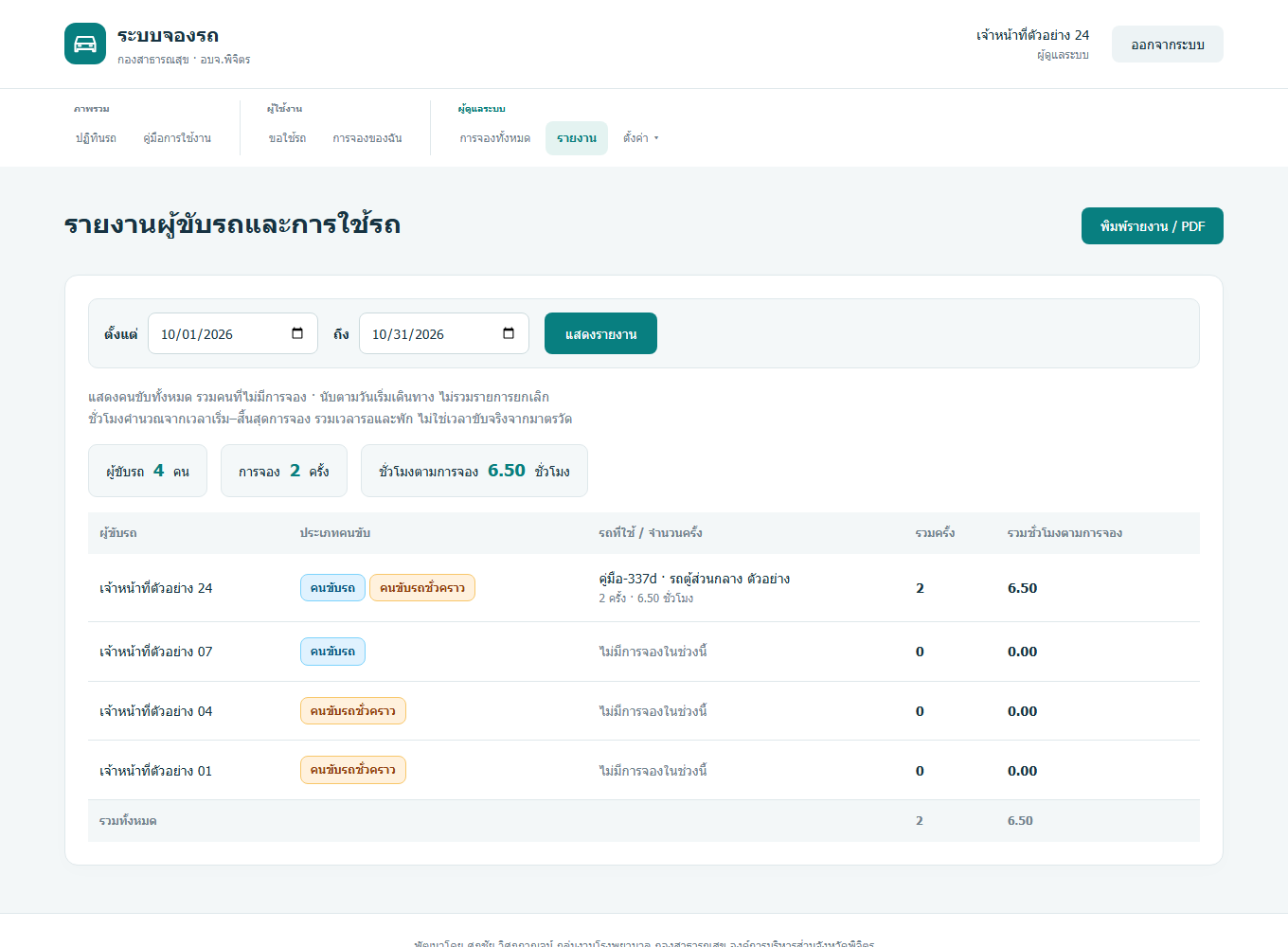Select driver row เจ้าหน้าที่ตัวอย่าง 01

pyautogui.click(x=644, y=771)
